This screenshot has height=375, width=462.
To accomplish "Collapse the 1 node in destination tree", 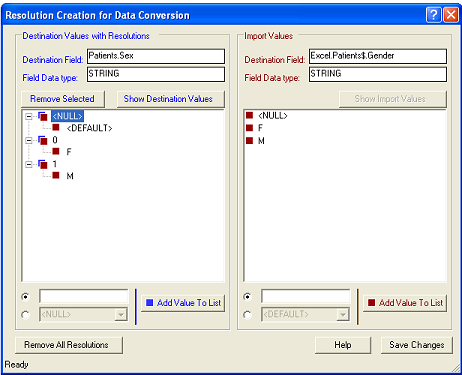I will point(29,164).
